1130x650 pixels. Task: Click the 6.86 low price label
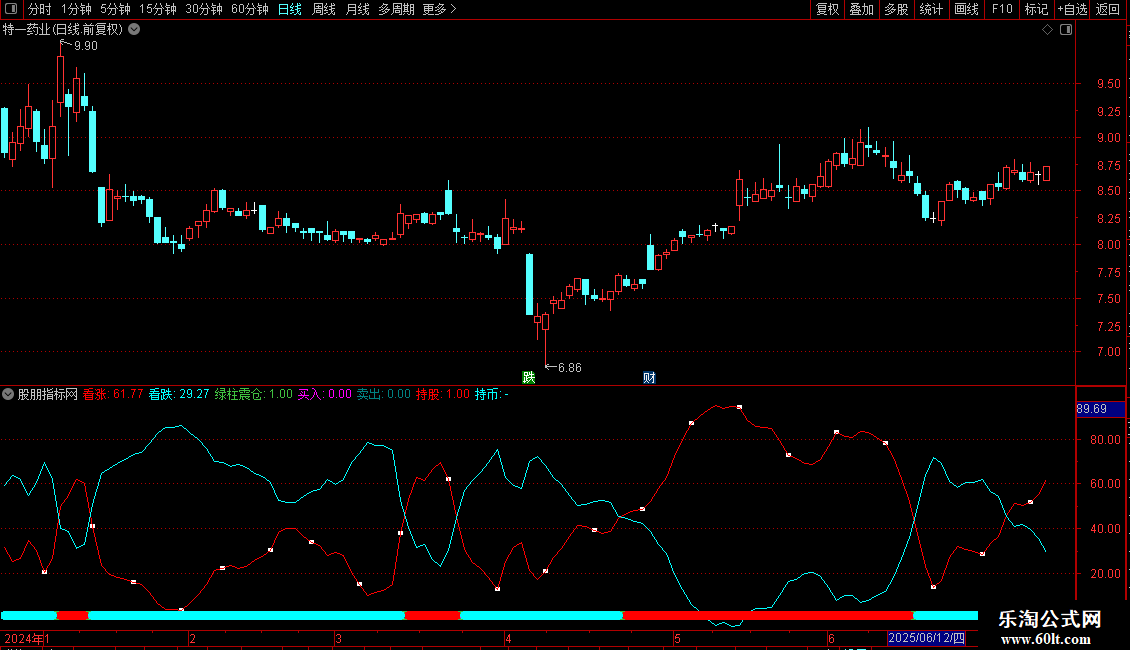[x=569, y=368]
